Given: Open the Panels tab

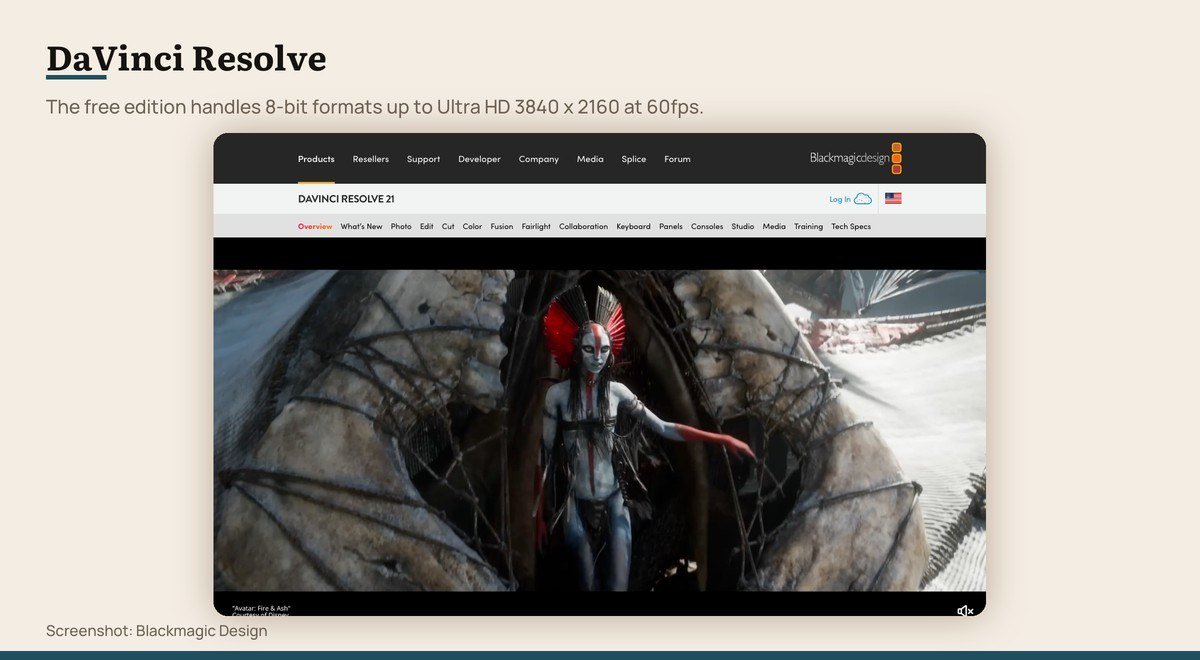Looking at the screenshot, I should 671,226.
